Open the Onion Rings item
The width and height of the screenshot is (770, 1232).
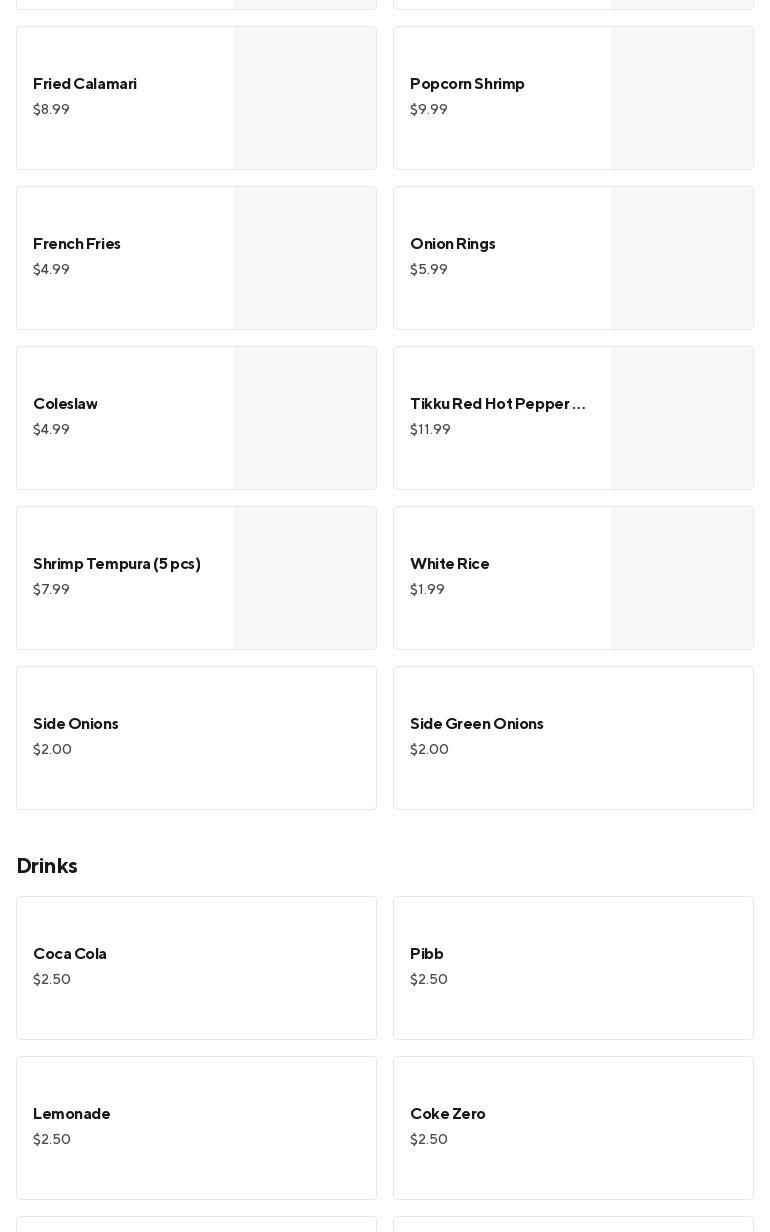coord(573,258)
